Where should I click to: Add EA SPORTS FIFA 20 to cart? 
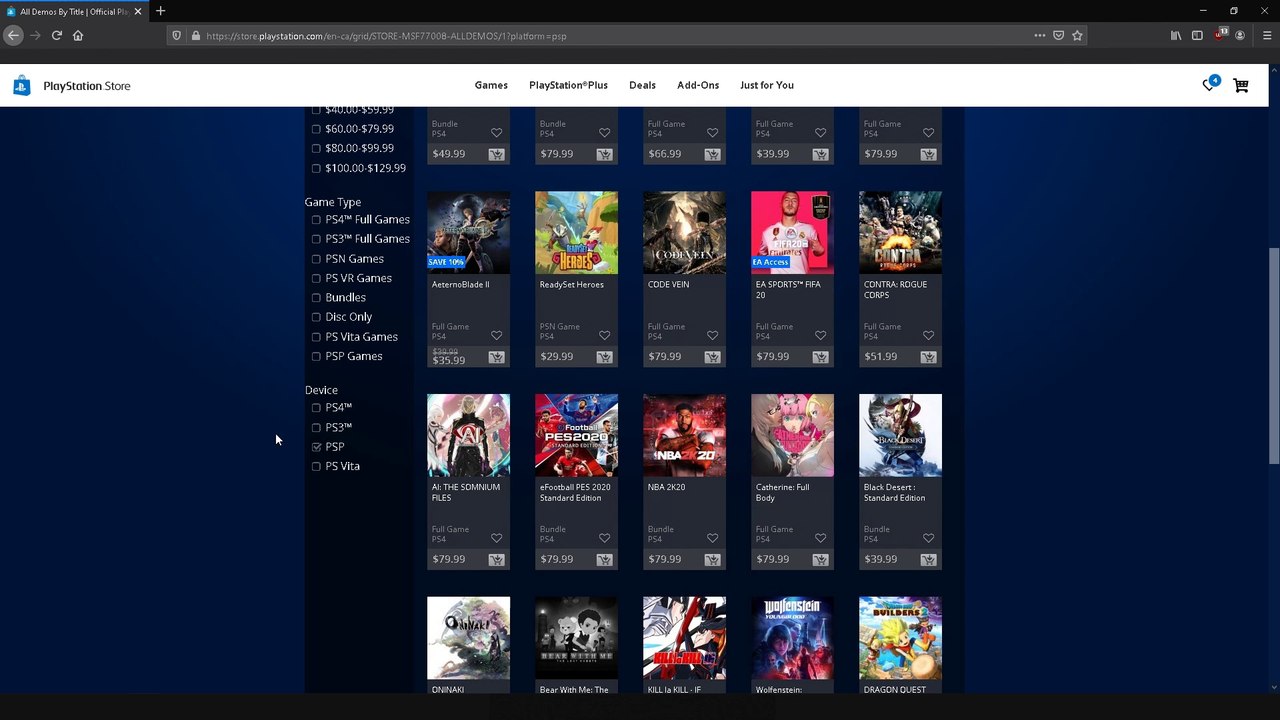820,357
